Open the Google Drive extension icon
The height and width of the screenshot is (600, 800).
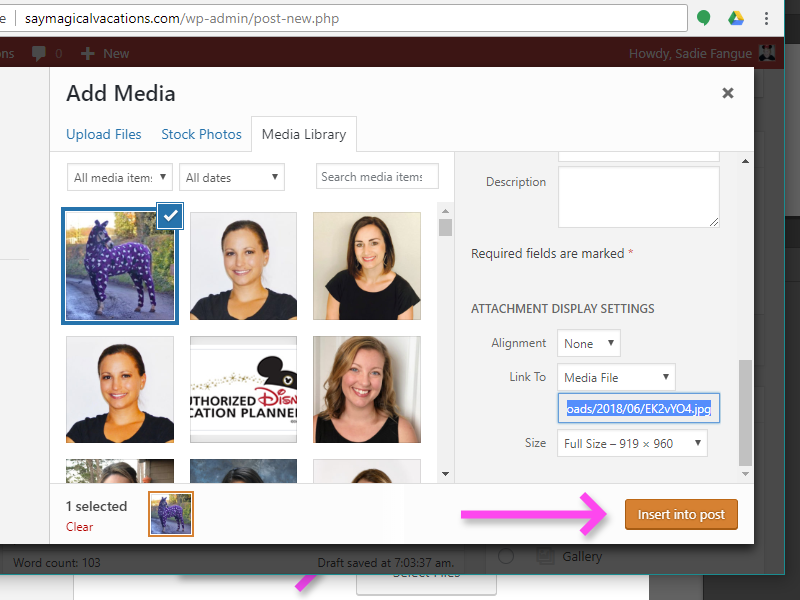(736, 18)
